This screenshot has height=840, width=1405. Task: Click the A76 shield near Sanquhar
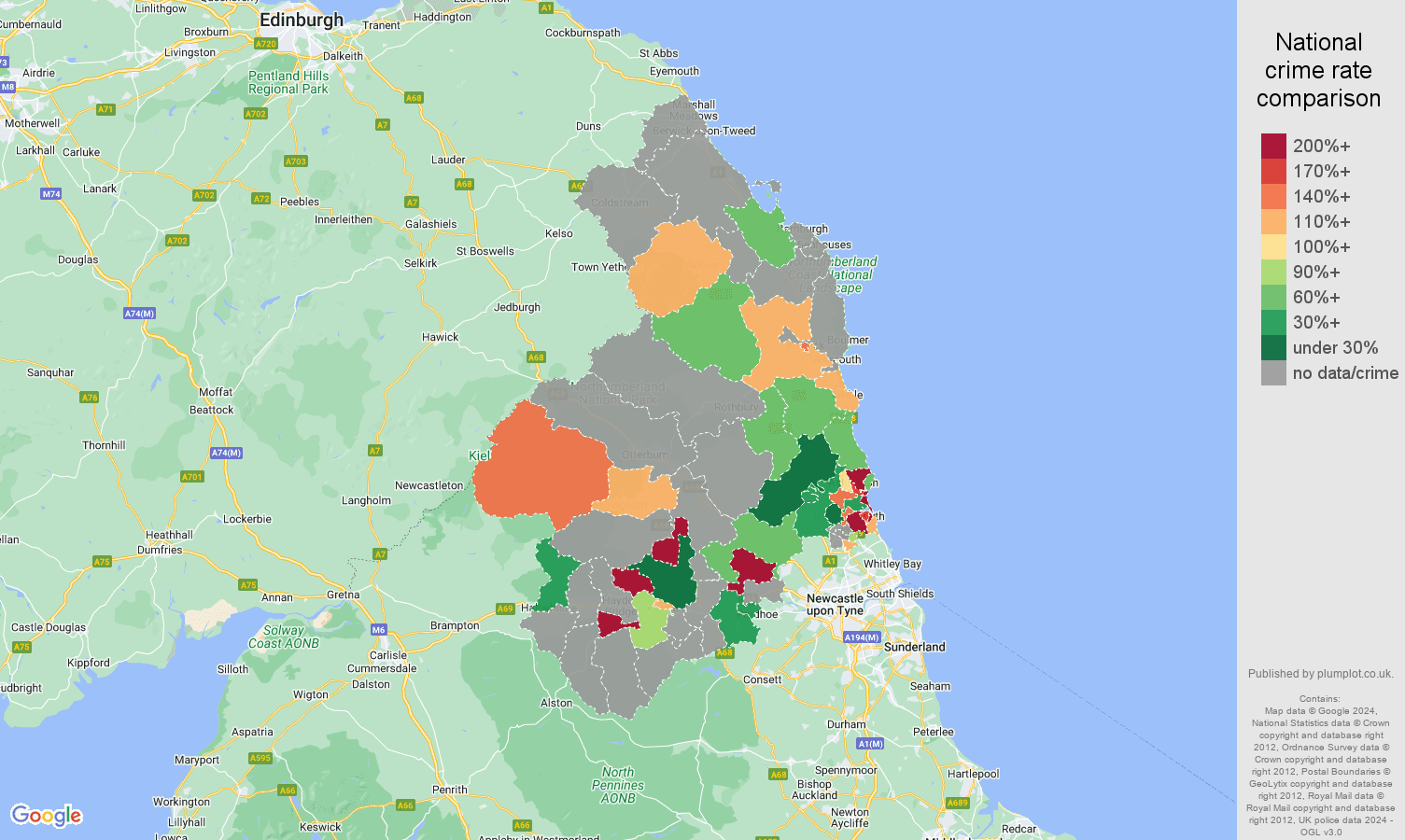tap(90, 398)
